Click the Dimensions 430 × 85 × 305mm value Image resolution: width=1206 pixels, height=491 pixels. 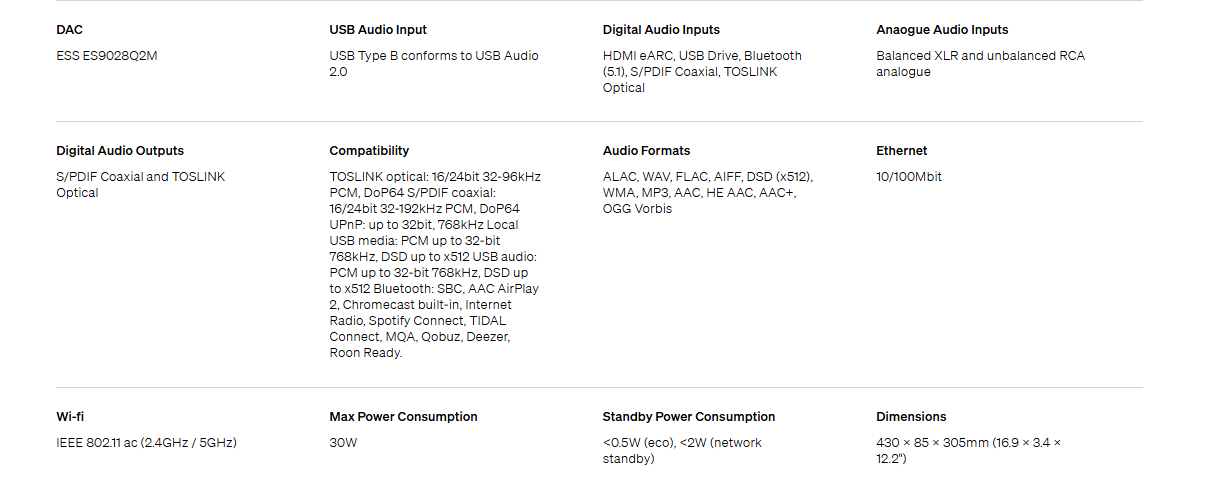point(968,451)
